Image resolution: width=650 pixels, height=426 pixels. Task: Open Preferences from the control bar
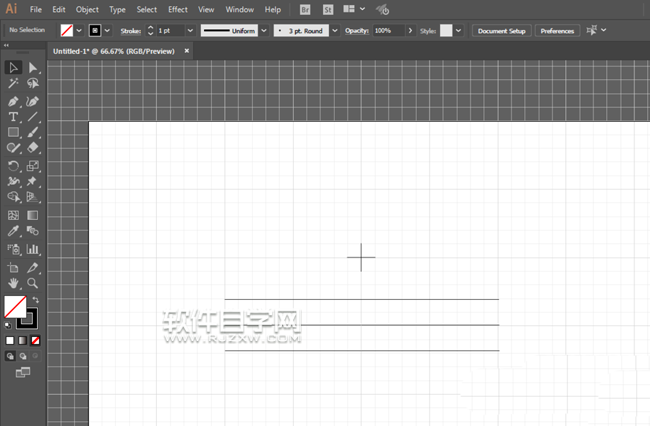pos(557,31)
